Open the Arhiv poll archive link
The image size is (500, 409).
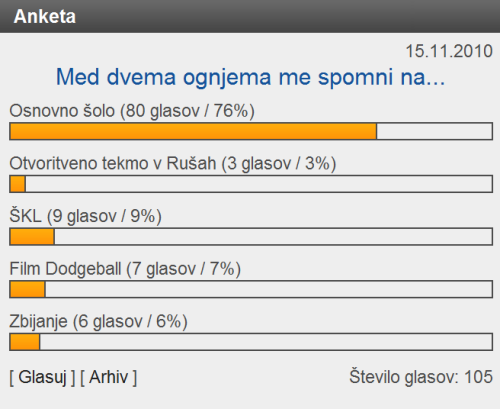(x=108, y=377)
